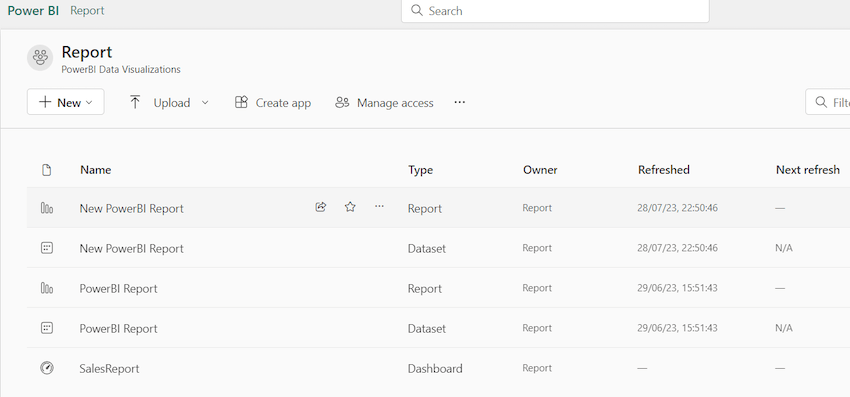The image size is (850, 397).
Task: Click the Upload arrow icon
Action: [135, 102]
